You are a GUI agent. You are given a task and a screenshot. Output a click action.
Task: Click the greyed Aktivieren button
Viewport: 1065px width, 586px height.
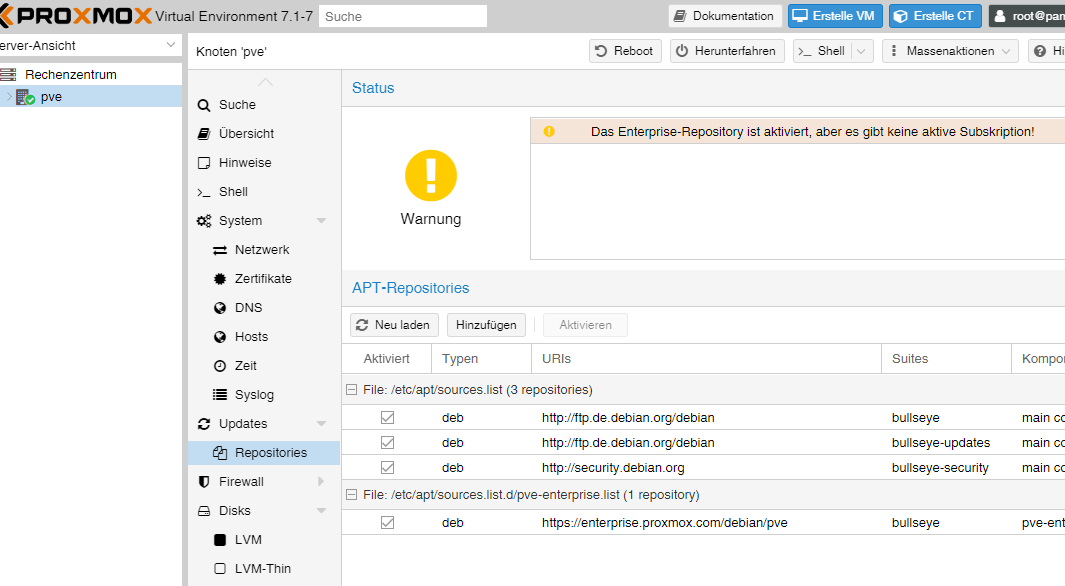point(585,325)
